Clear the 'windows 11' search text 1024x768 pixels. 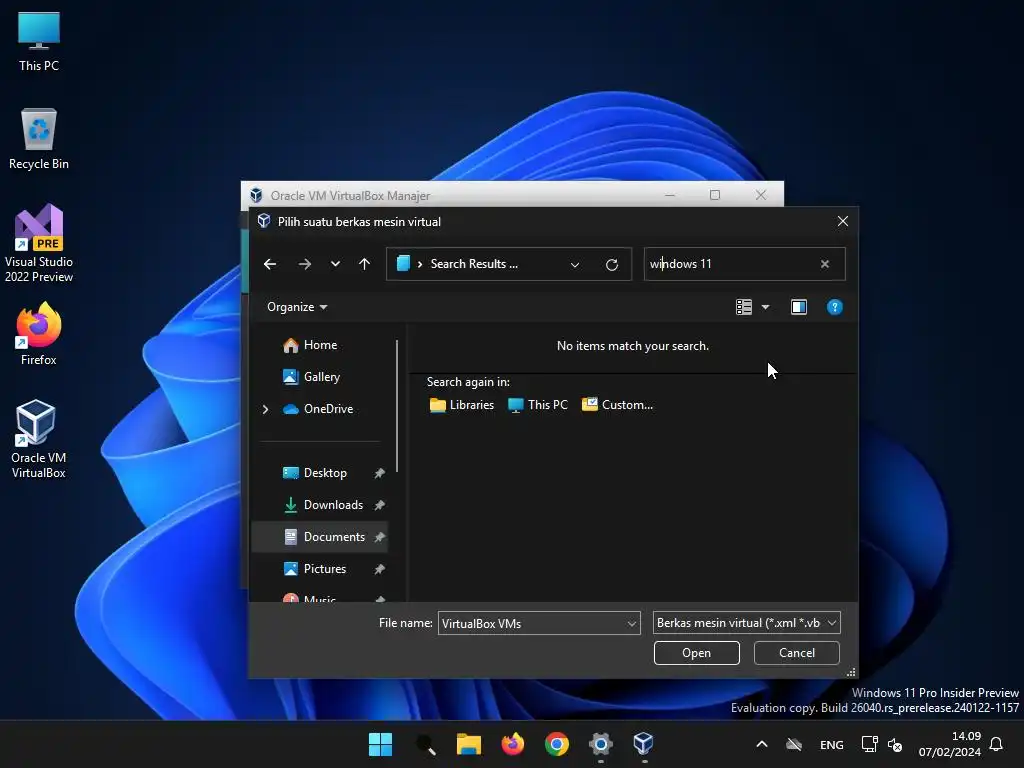pos(825,264)
